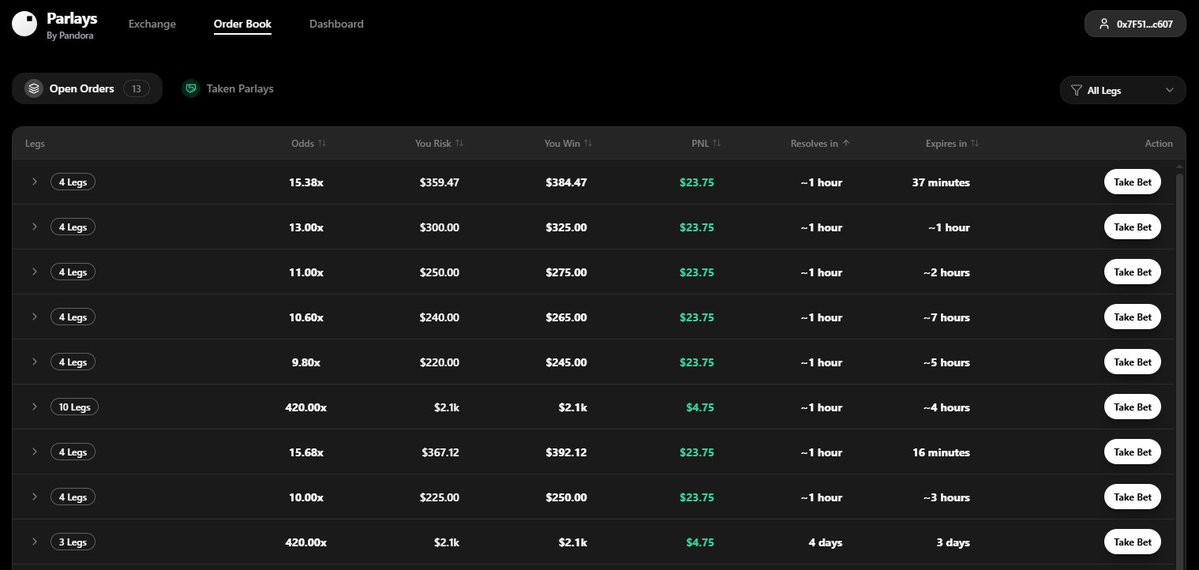Click the 16 minutes expiry value
This screenshot has height=570, width=1199.
tap(941, 452)
